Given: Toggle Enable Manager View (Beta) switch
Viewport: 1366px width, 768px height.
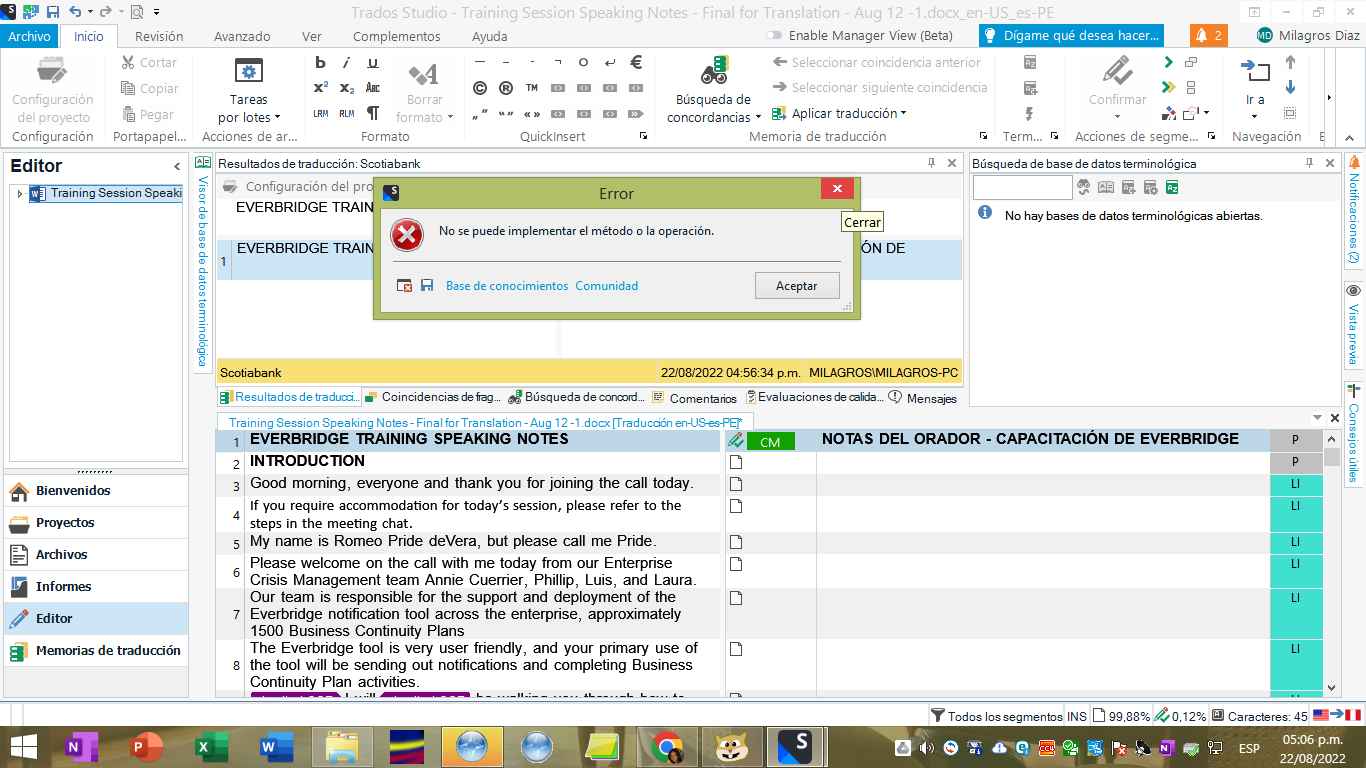Looking at the screenshot, I should pyautogui.click(x=774, y=36).
